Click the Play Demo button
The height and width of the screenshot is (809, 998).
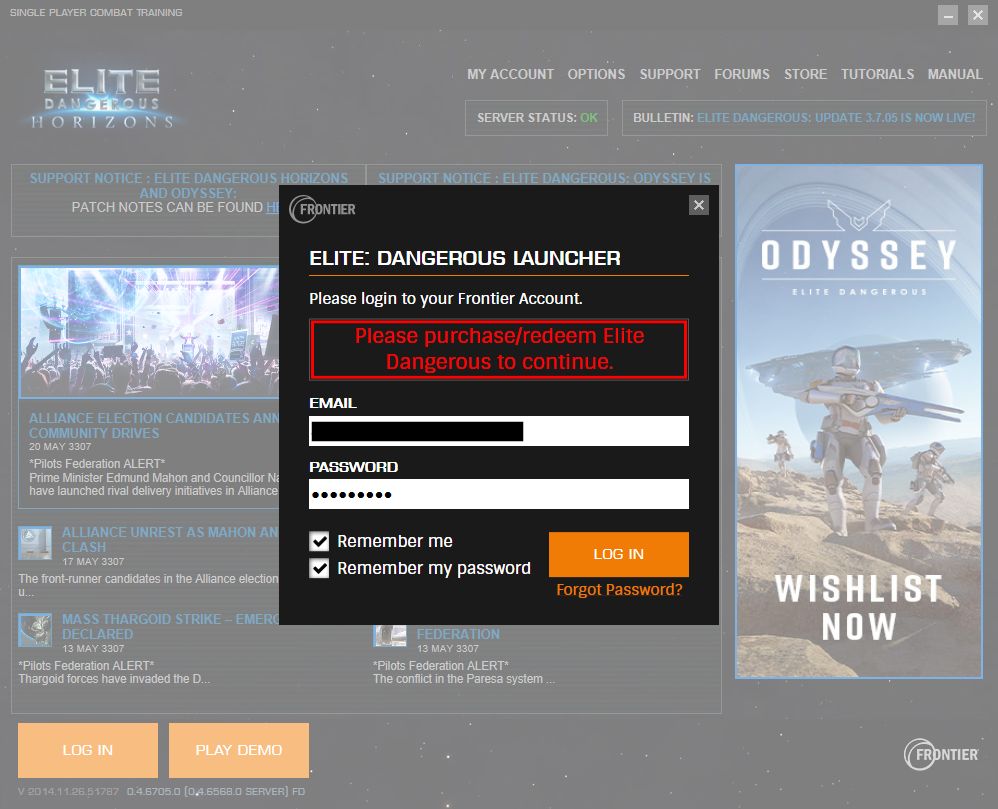(239, 750)
